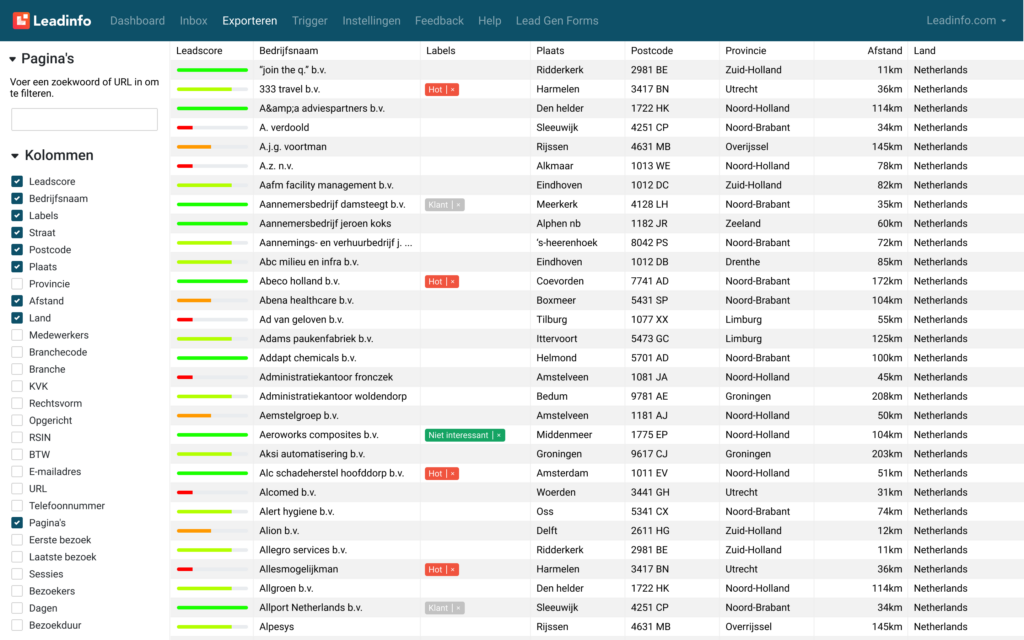This screenshot has height=640, width=1024.
Task: Focus the Pagina's URL filter input
Action: pos(84,120)
